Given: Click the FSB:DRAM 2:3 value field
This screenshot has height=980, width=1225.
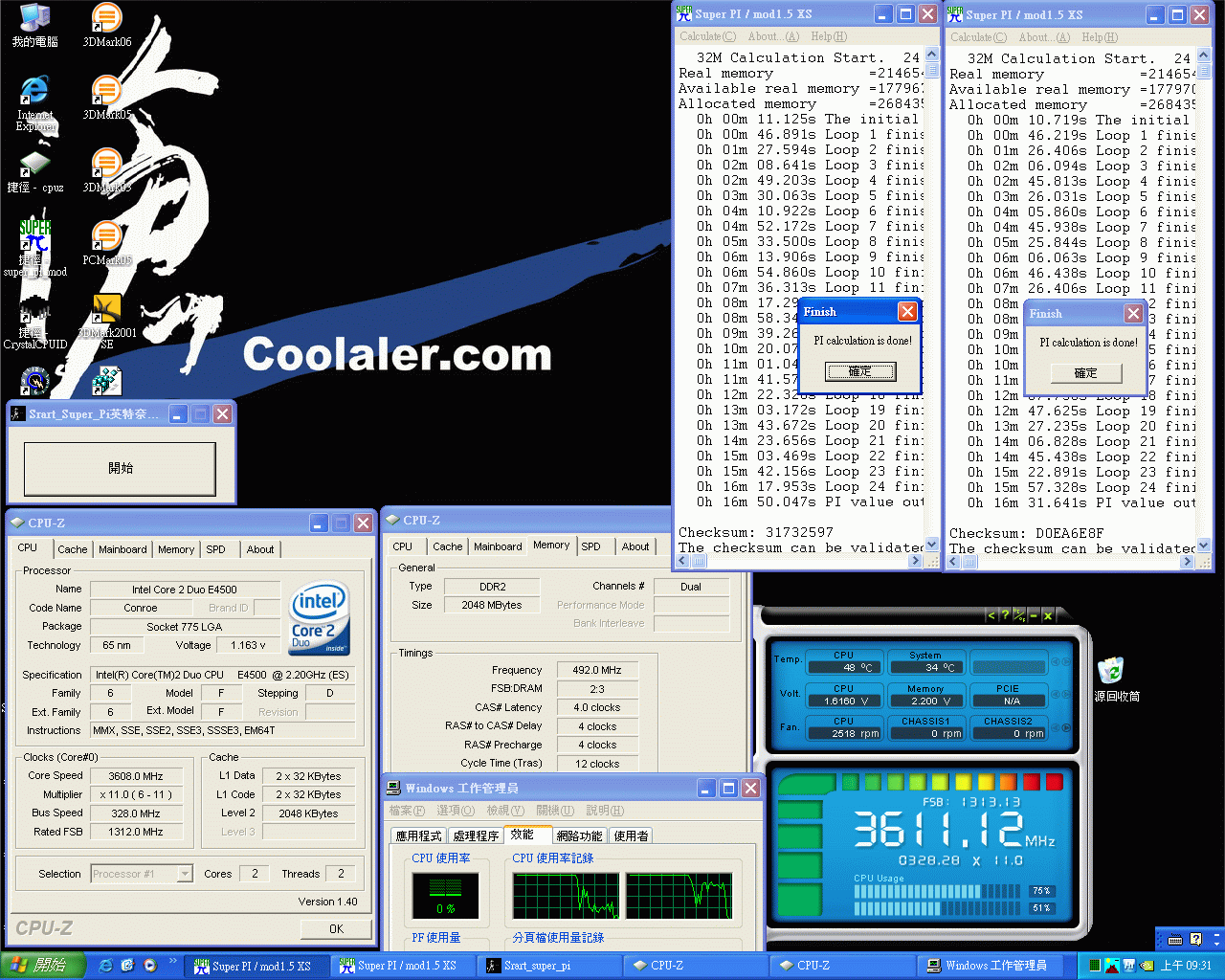Looking at the screenshot, I should coord(597,688).
